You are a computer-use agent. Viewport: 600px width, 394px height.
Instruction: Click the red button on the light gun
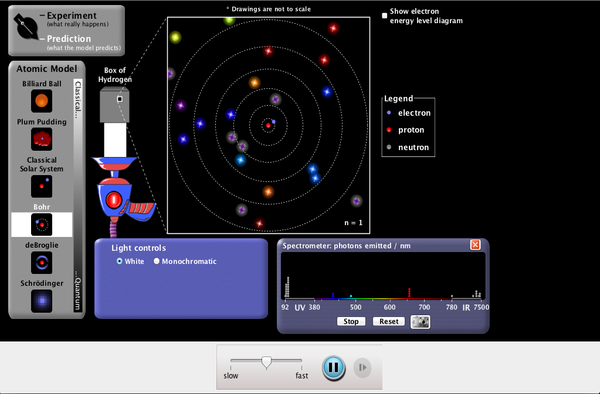[114, 200]
